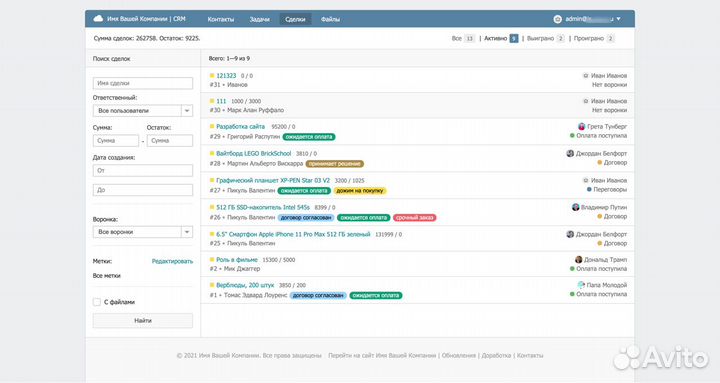Click договор согласован tag on Верблюды deal
Screen dimensions: 720x383
coord(318,296)
